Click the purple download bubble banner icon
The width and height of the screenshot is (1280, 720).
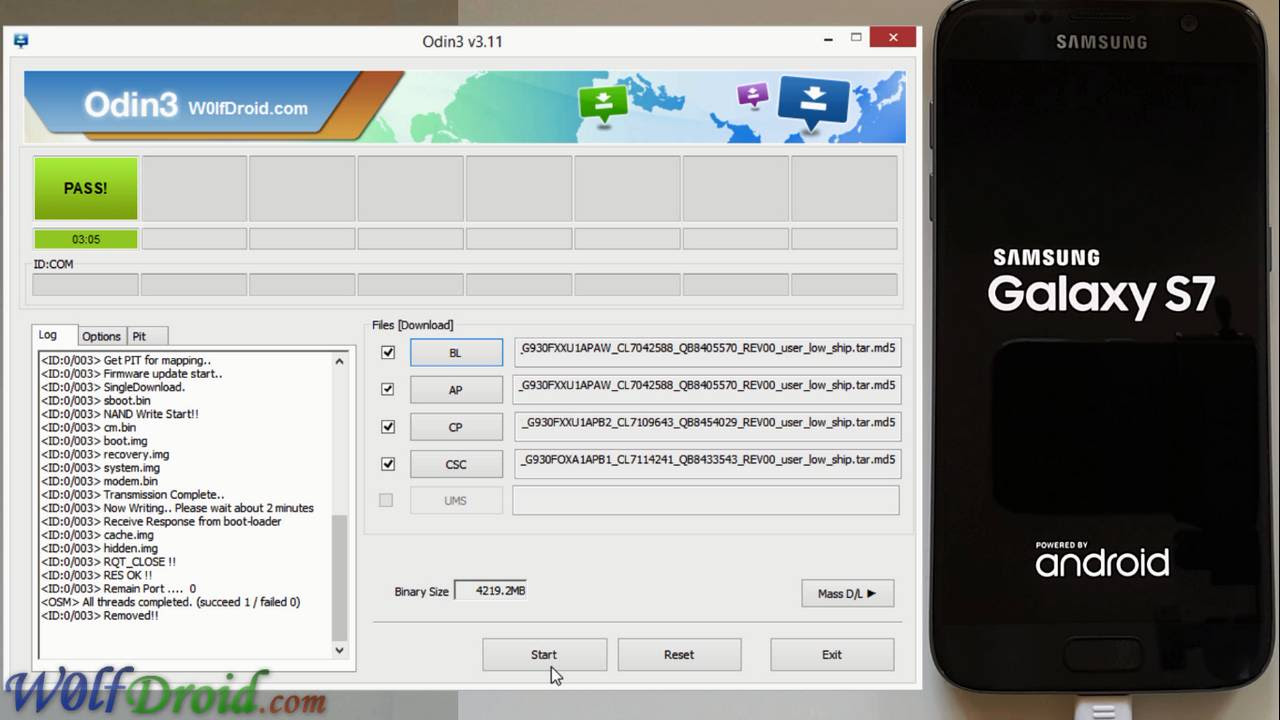pyautogui.click(x=752, y=95)
